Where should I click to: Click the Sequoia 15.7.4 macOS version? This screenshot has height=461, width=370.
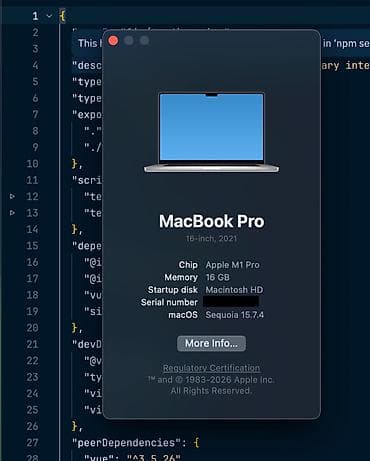[235, 315]
